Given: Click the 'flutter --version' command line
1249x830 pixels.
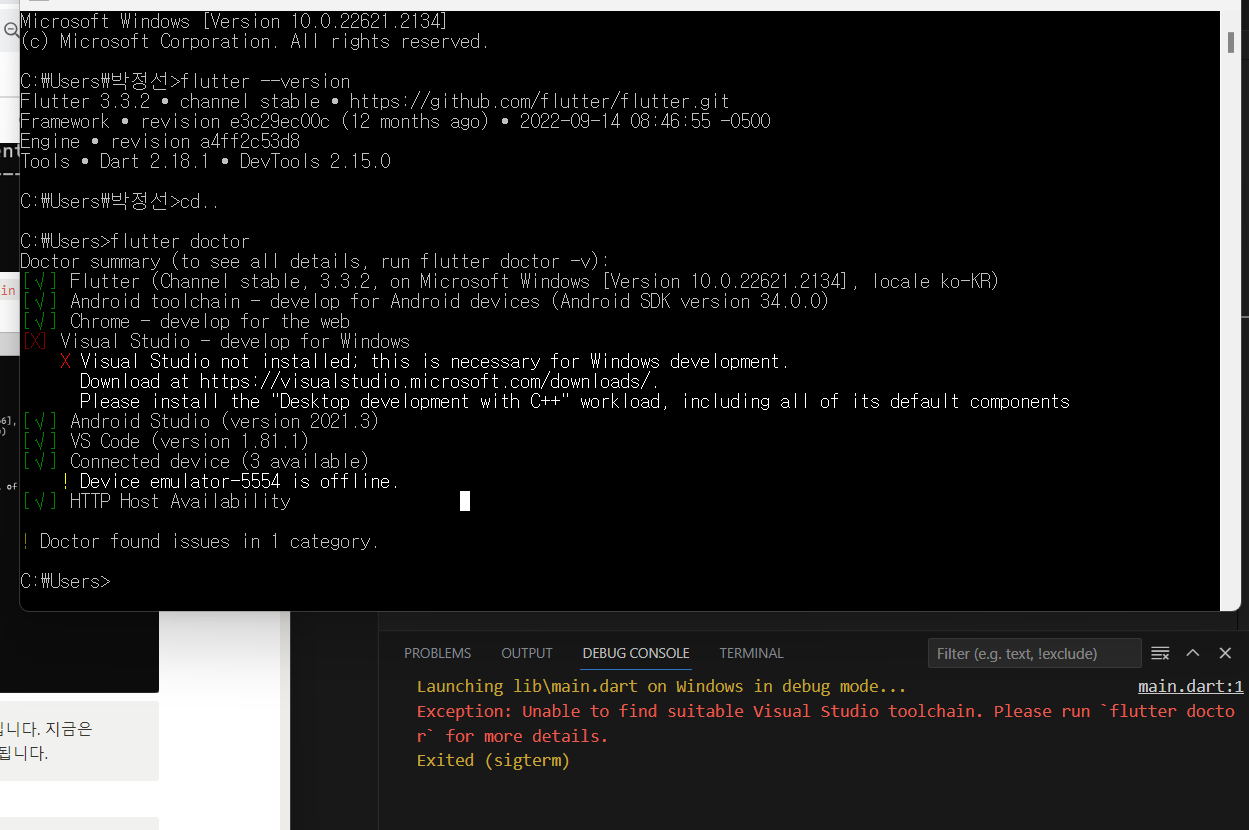Looking at the screenshot, I should (x=185, y=81).
